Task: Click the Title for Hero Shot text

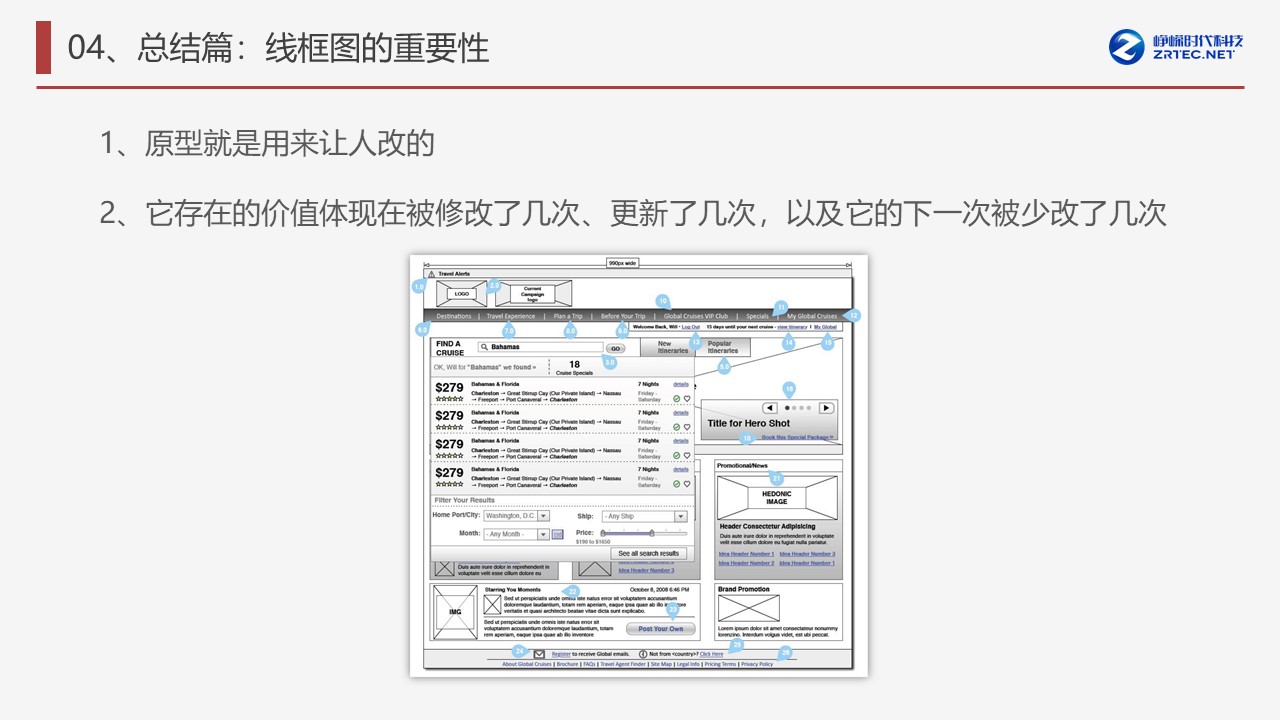Action: point(748,423)
